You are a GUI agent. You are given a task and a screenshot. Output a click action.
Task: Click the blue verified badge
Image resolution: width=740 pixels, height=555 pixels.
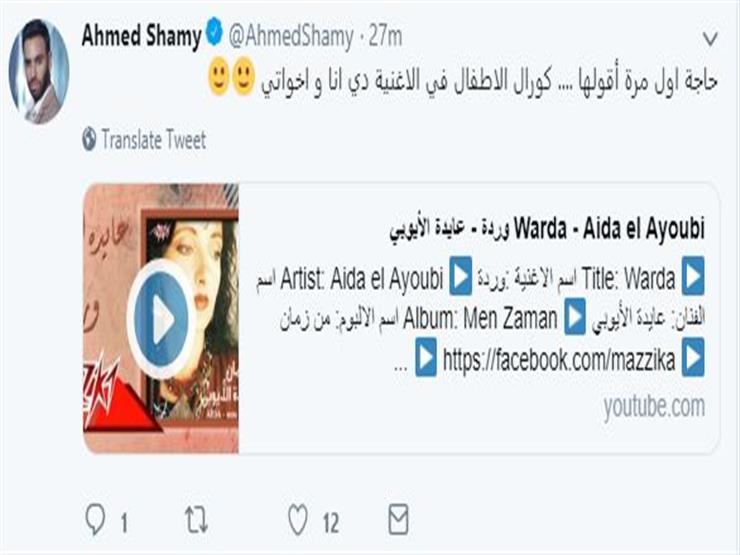click(215, 32)
